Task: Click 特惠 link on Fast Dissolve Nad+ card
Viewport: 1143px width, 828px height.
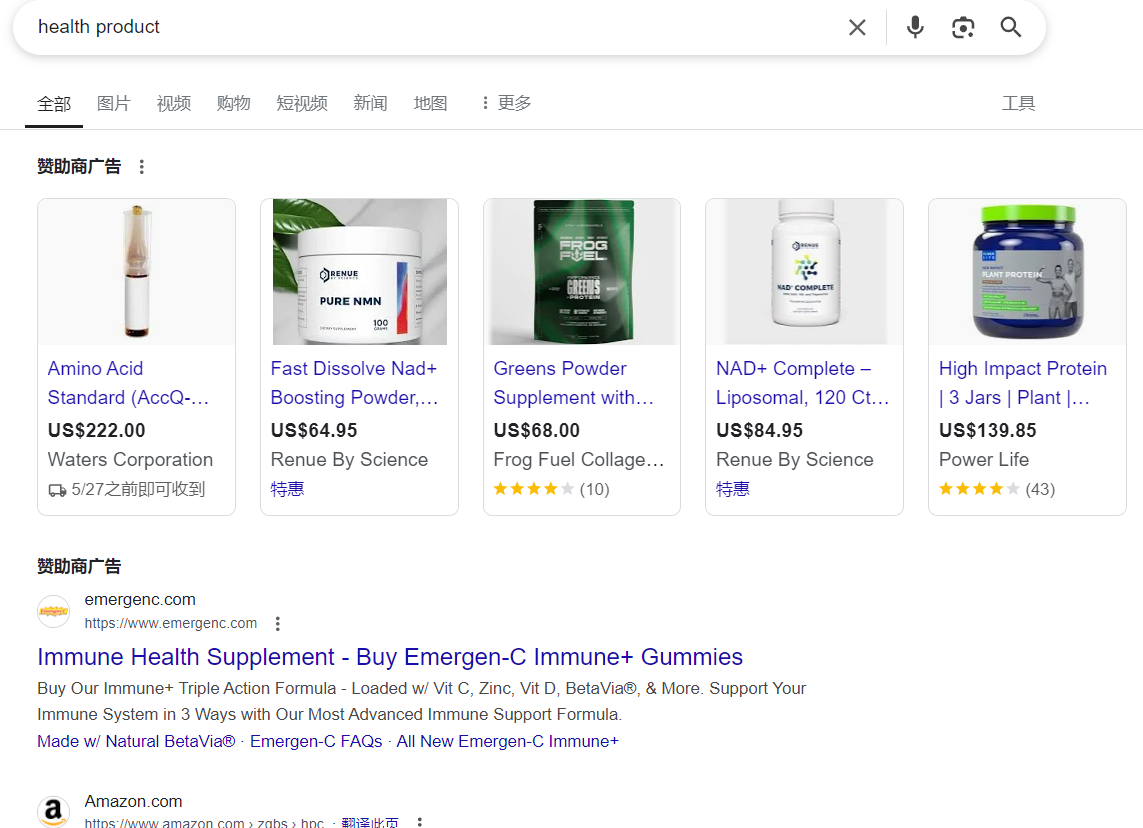Action: (x=287, y=489)
